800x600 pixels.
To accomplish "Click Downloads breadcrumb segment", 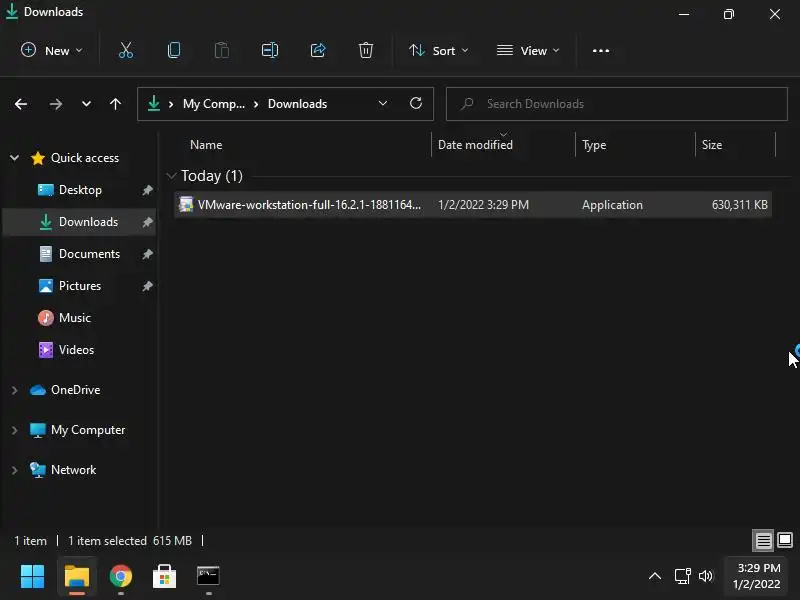I will click(x=297, y=104).
